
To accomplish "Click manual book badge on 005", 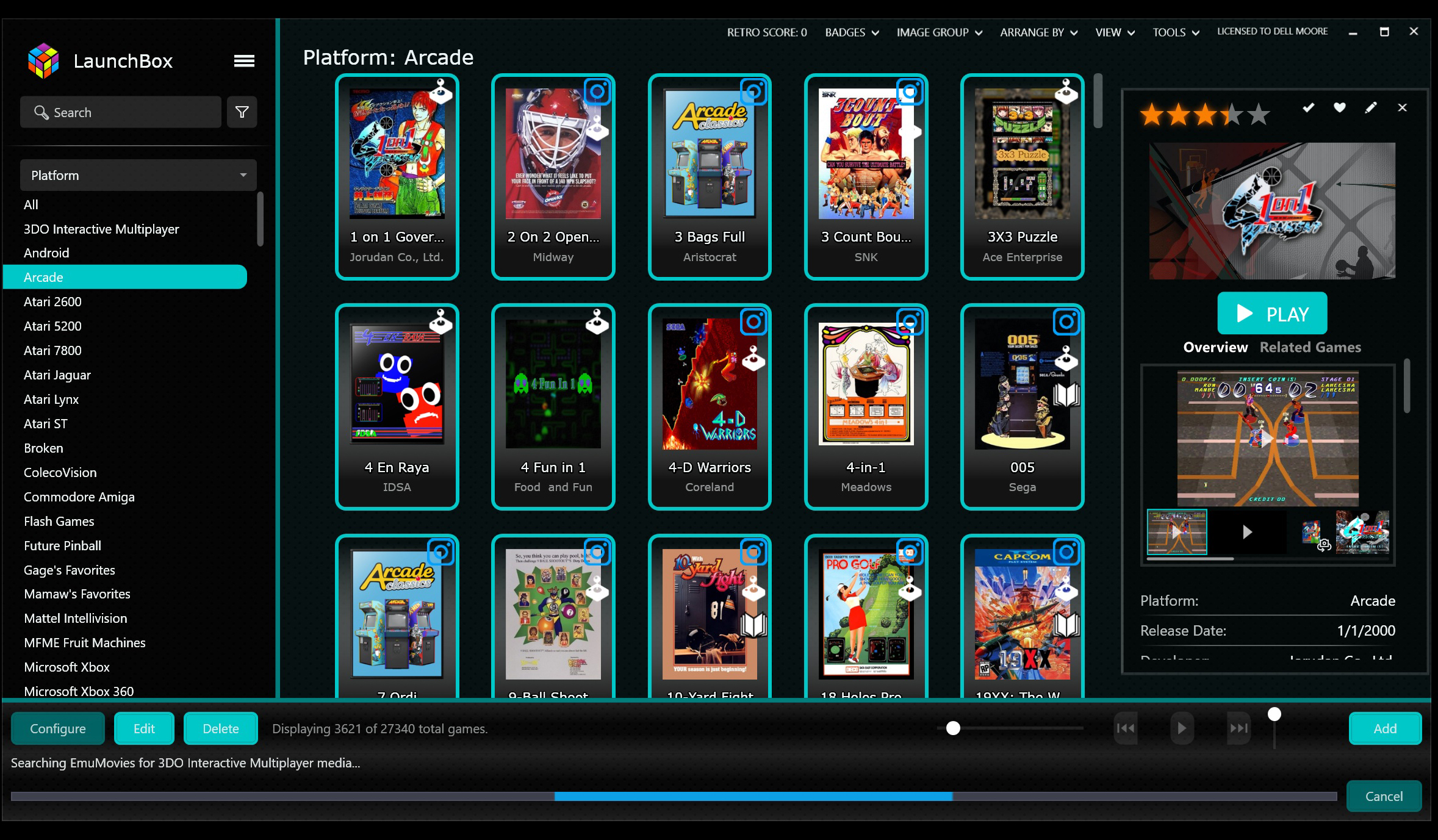I will tap(1066, 395).
